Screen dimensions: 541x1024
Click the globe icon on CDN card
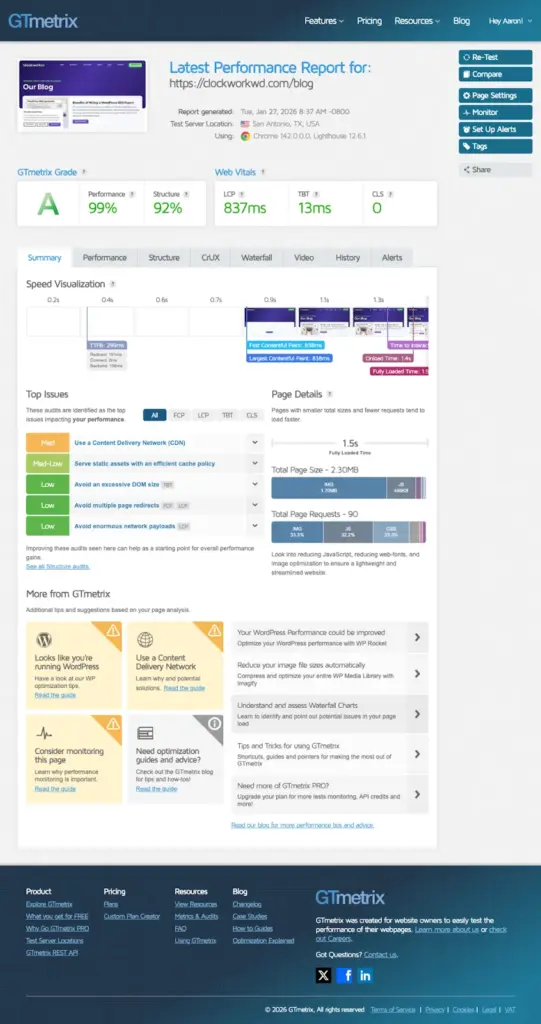pos(145,639)
